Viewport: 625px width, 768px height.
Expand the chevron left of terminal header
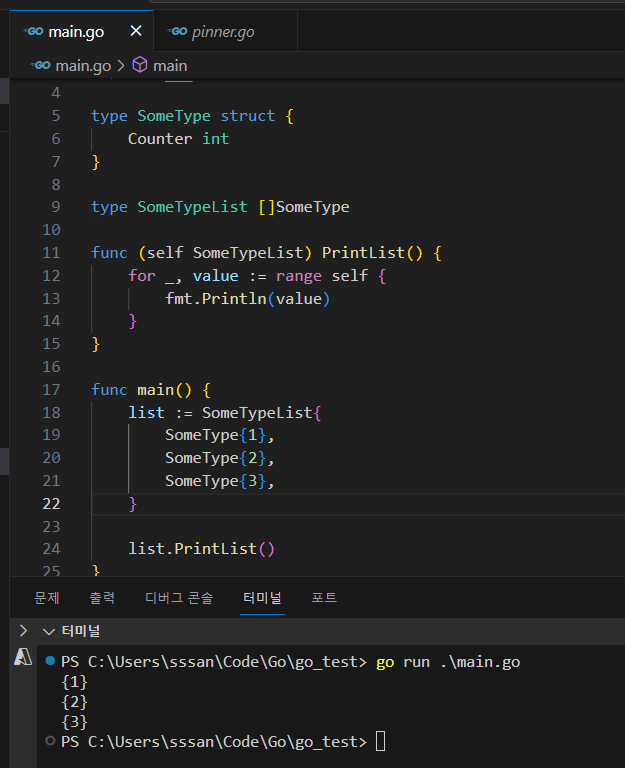pyautogui.click(x=24, y=631)
